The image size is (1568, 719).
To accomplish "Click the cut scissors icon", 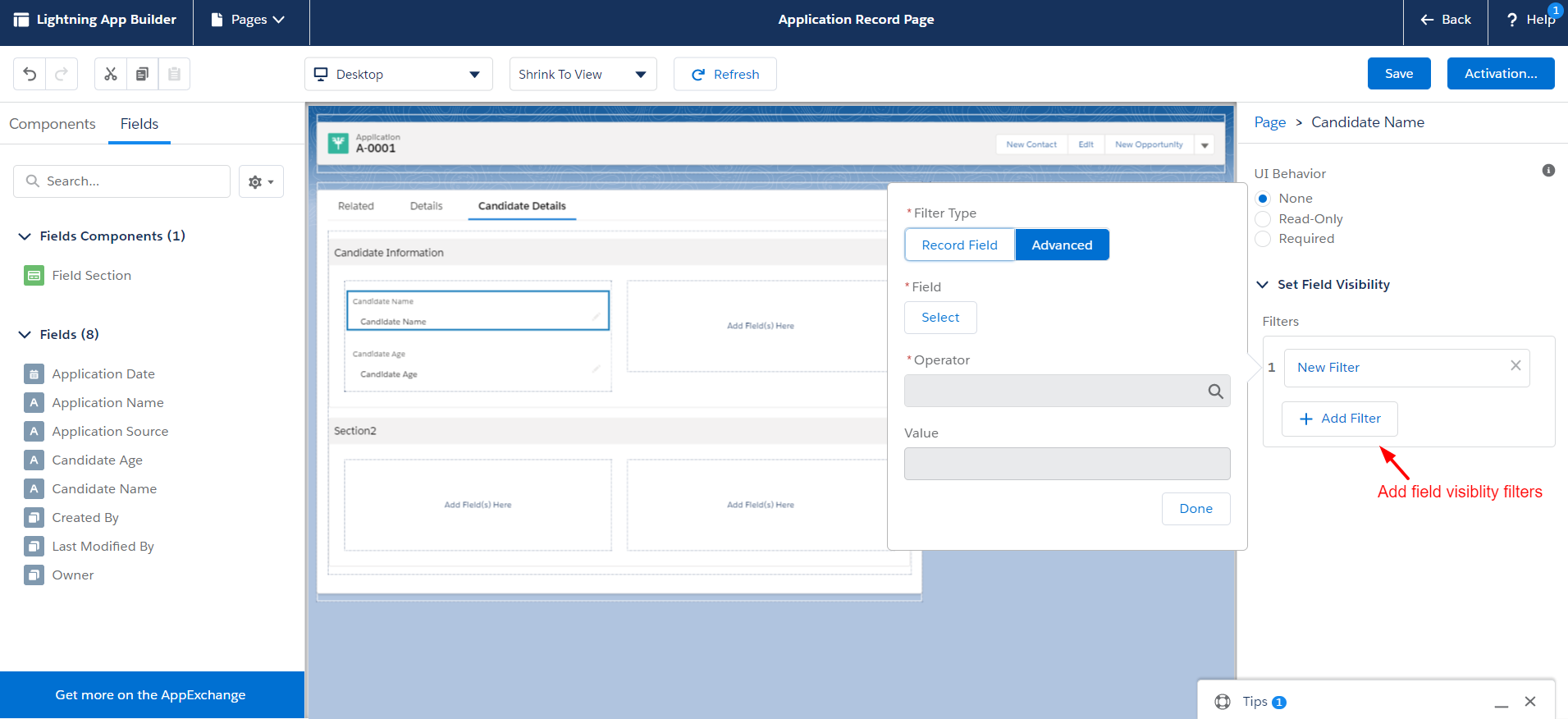I will point(111,74).
